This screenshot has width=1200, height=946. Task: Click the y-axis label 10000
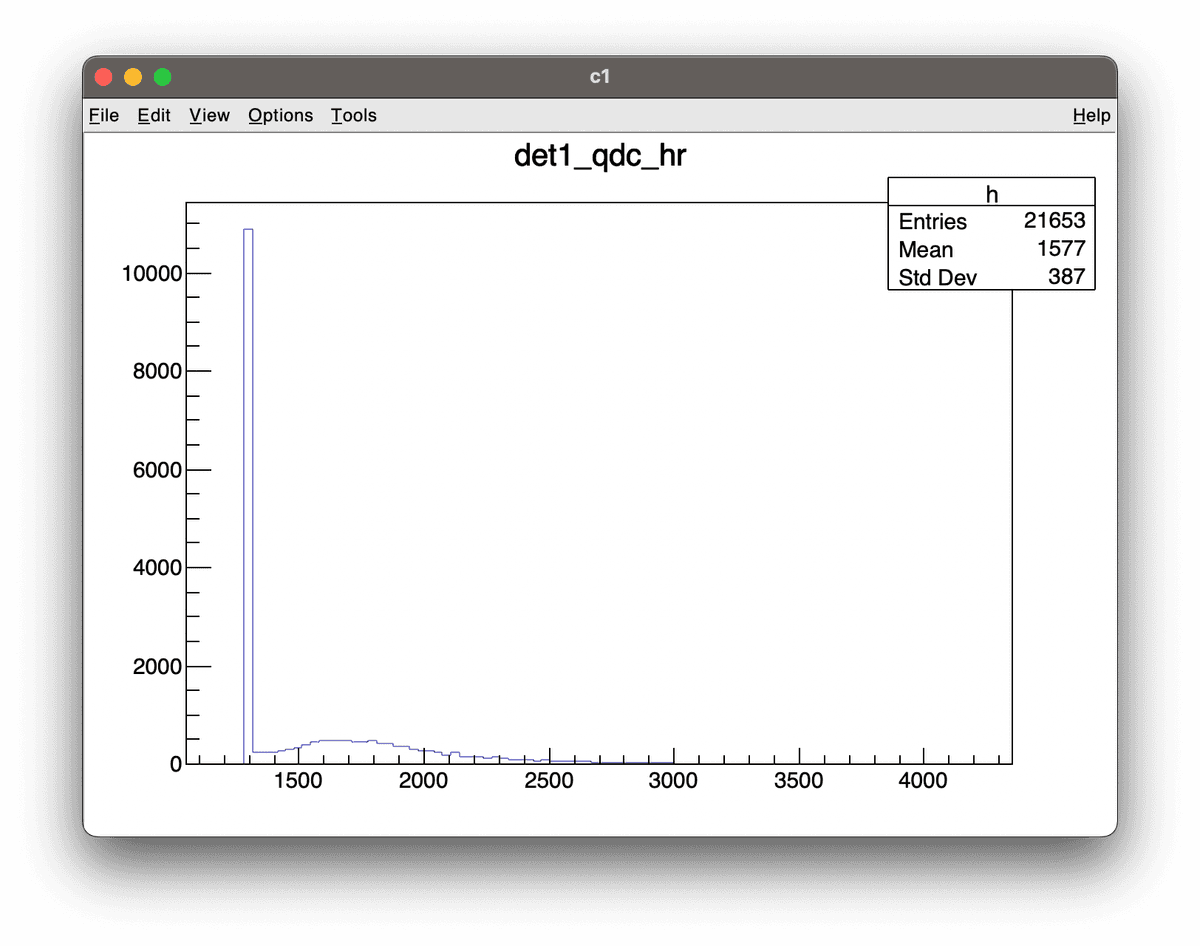(152, 274)
